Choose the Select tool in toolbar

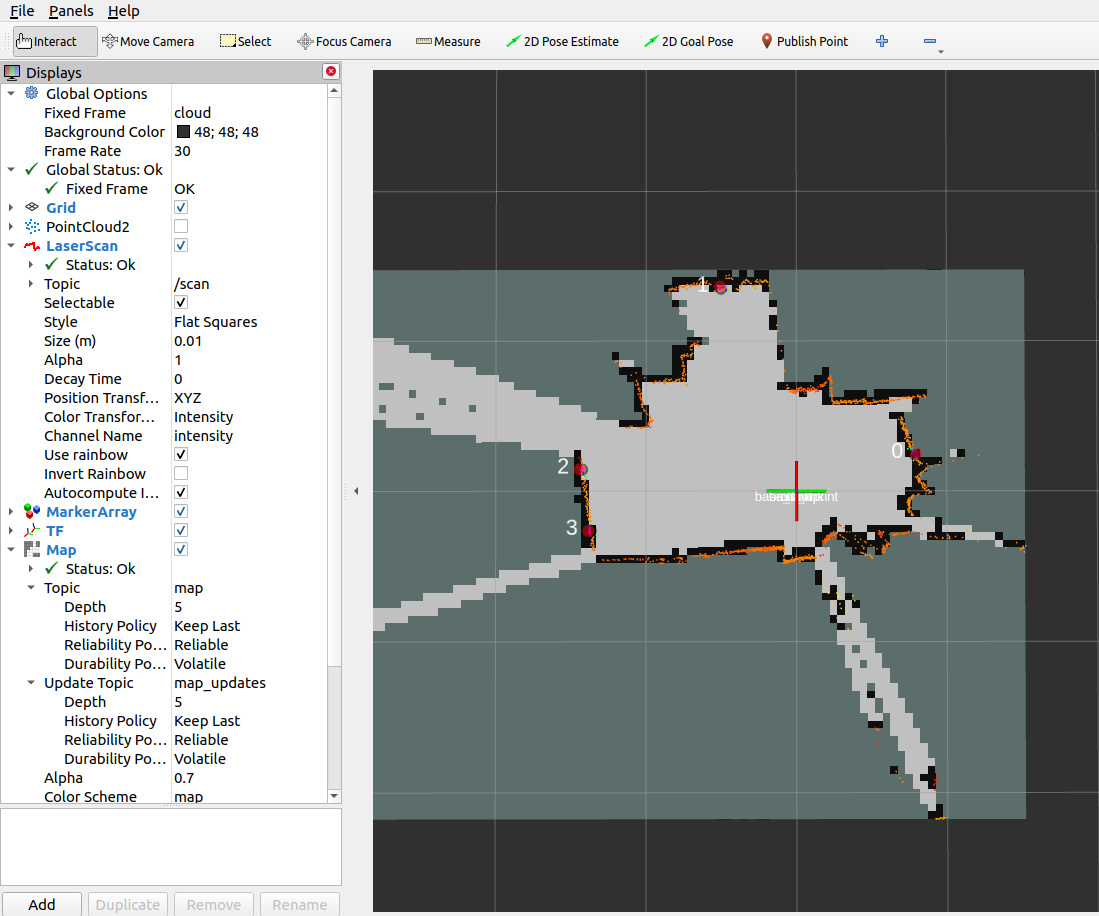(245, 41)
